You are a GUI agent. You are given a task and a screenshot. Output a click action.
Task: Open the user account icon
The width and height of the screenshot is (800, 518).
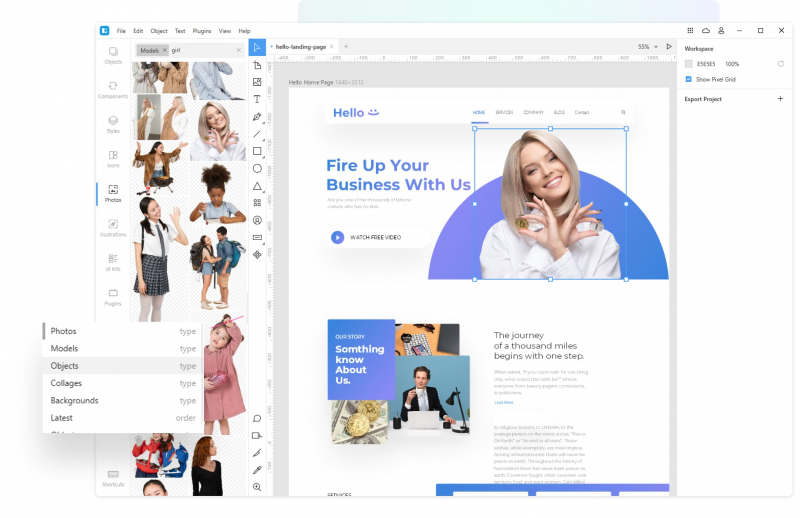(721, 31)
